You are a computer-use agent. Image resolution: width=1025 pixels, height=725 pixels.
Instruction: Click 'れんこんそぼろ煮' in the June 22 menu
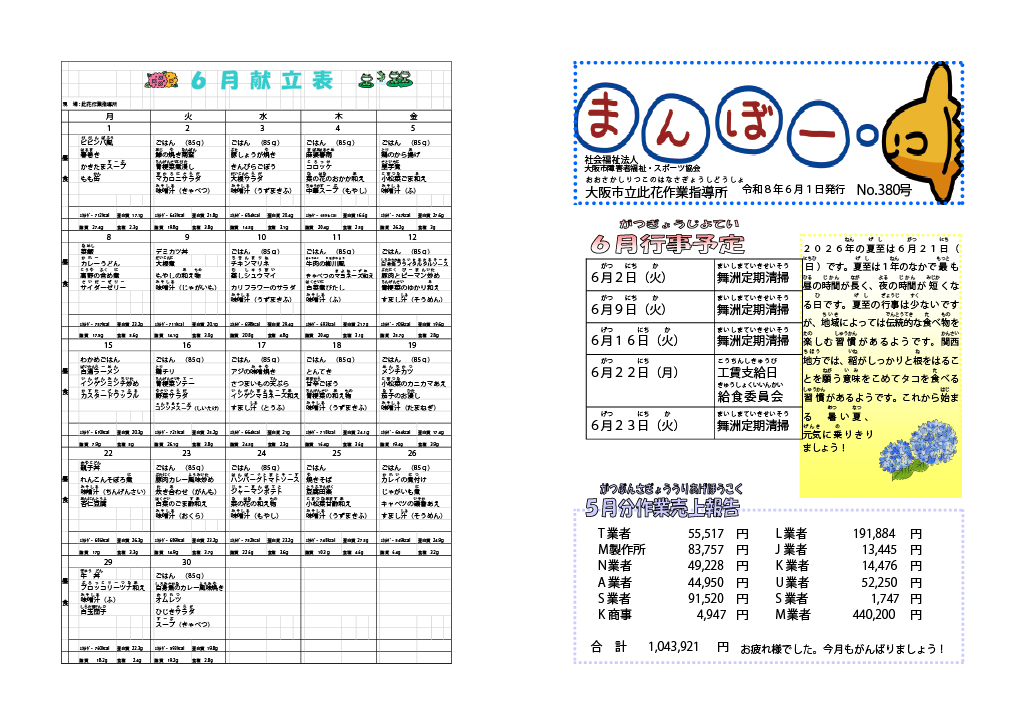pyautogui.click(x=107, y=479)
